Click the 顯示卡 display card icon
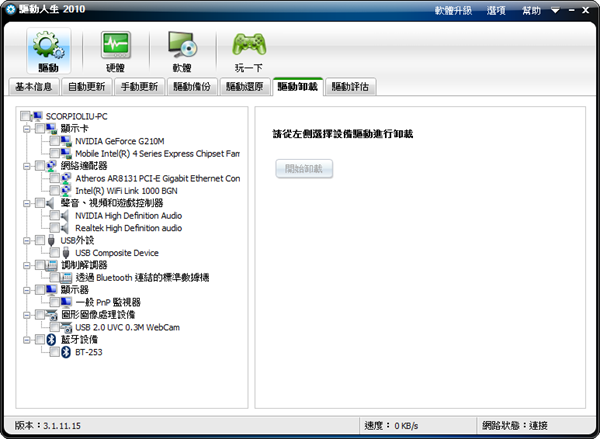 pyautogui.click(x=52, y=128)
